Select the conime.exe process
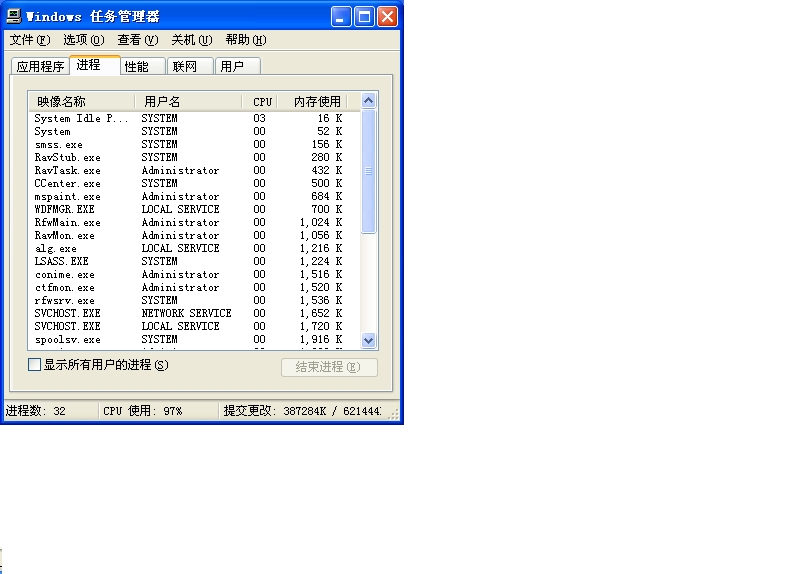The width and height of the screenshot is (800, 574). (x=194, y=274)
